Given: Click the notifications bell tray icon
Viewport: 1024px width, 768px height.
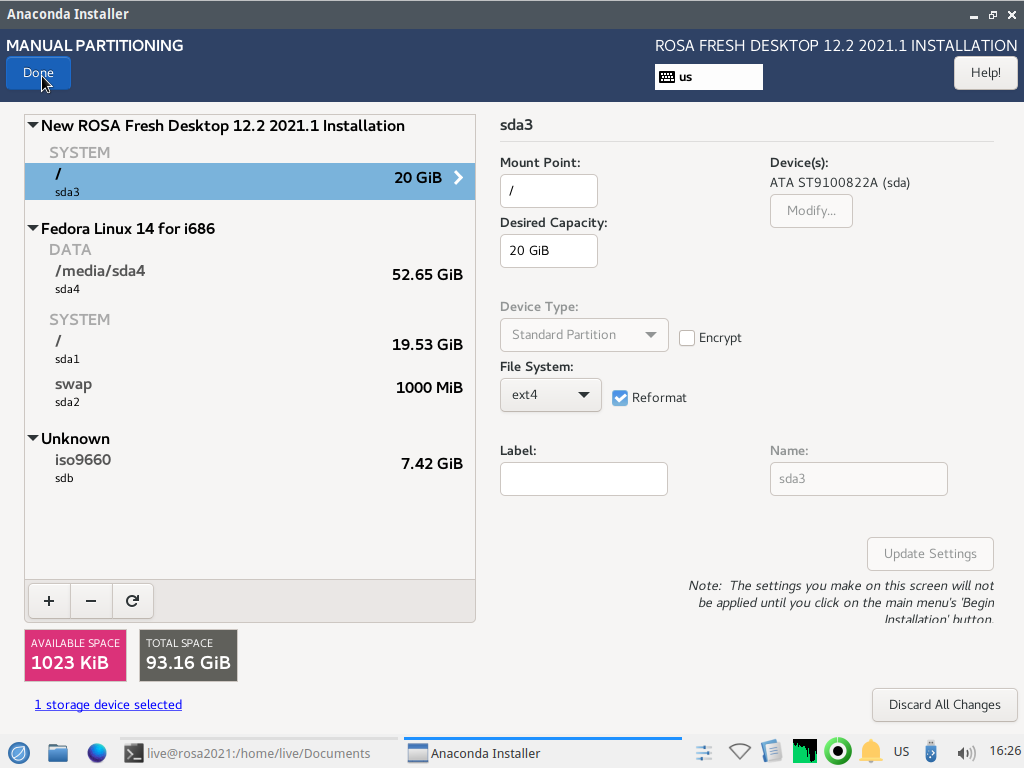Looking at the screenshot, I should [871, 752].
